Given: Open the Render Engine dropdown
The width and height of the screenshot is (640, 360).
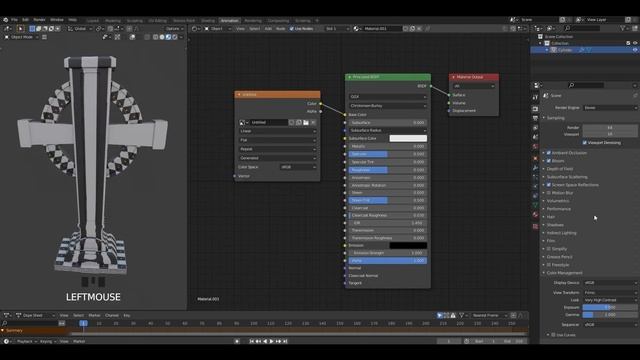Looking at the screenshot, I should click(x=610, y=108).
